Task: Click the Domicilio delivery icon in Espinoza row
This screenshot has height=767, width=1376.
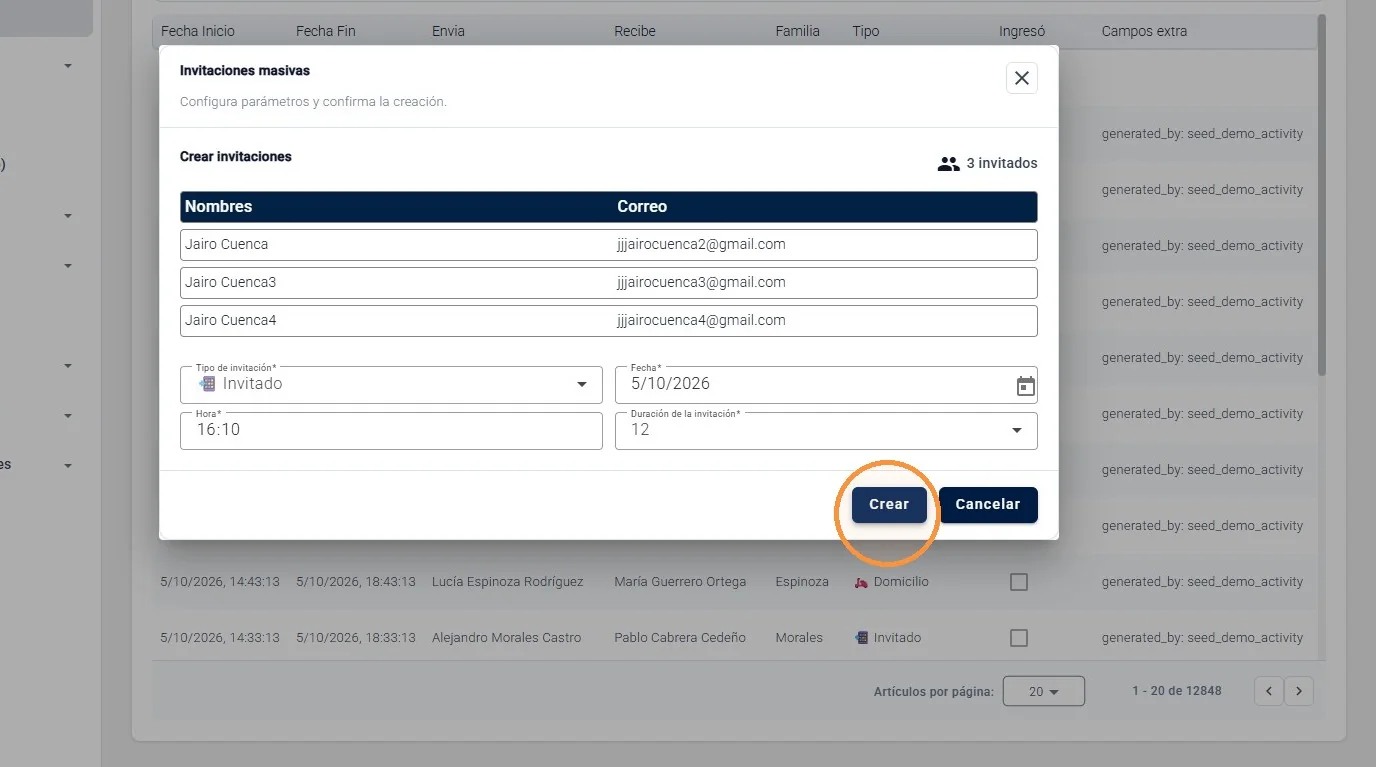Action: (861, 582)
